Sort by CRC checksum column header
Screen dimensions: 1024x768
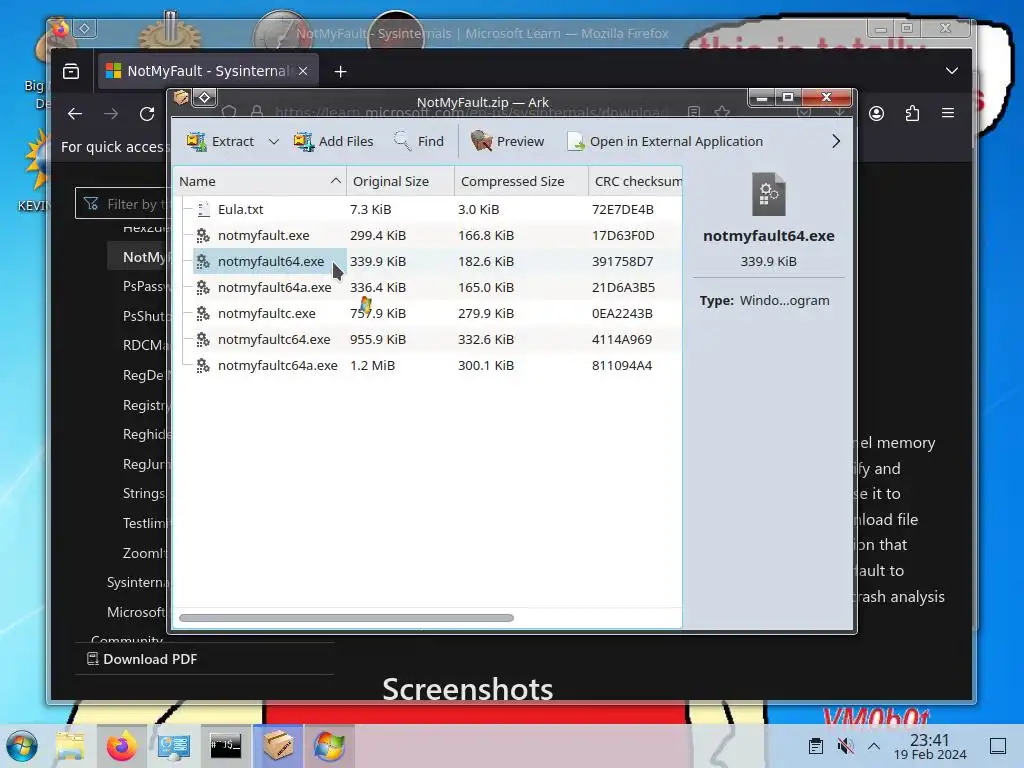(635, 181)
